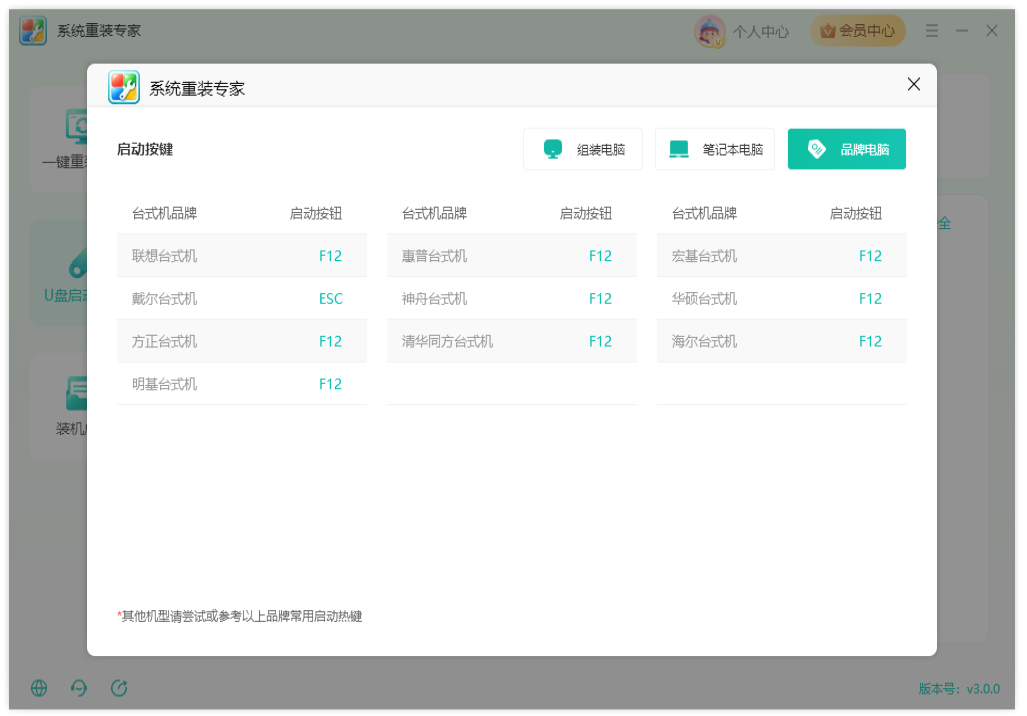This screenshot has width=1027, height=716.
Task: Open the customer service headset icon
Action: pos(79,688)
